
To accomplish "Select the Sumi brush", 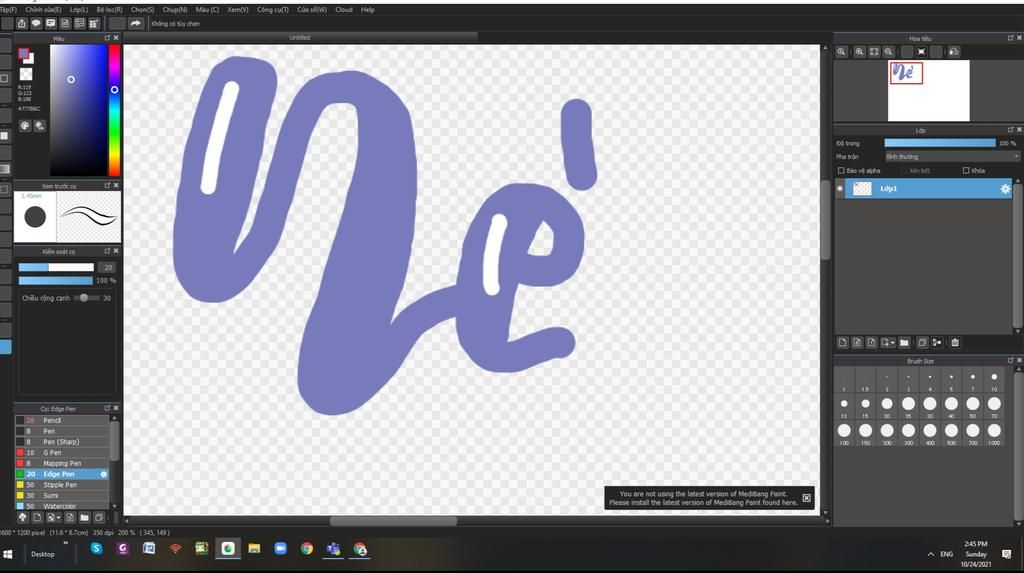I will click(62, 495).
